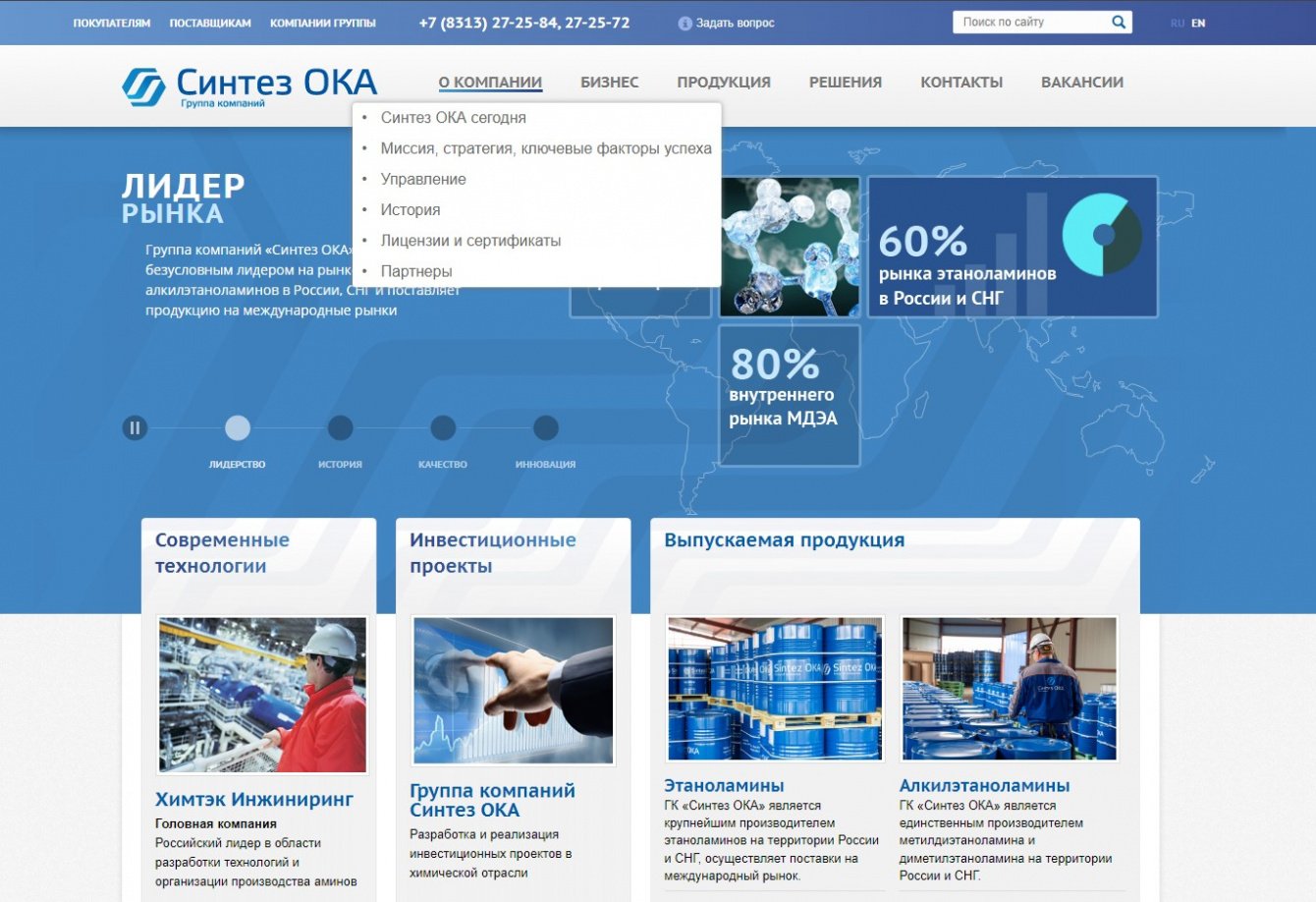Screen dimensions: 1316x902
Task: Open the Алкилэтаноламины product link
Action: [x=985, y=786]
